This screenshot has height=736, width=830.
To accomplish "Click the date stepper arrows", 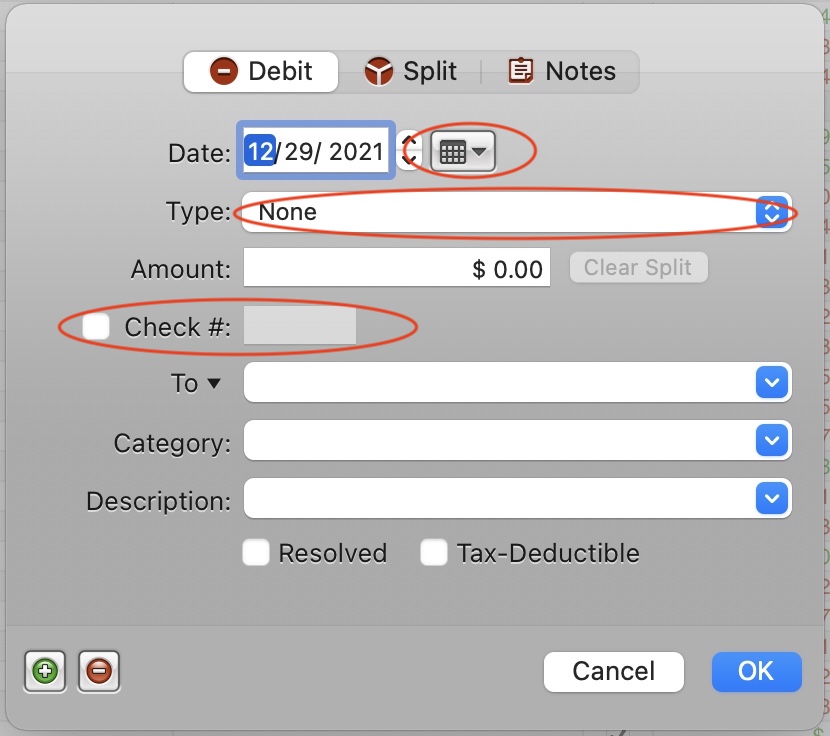I will tap(409, 151).
